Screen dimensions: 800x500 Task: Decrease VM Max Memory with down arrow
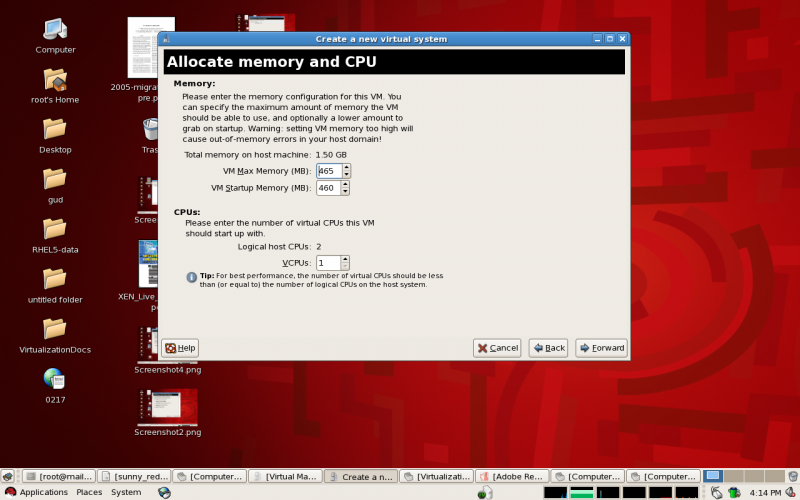346,174
